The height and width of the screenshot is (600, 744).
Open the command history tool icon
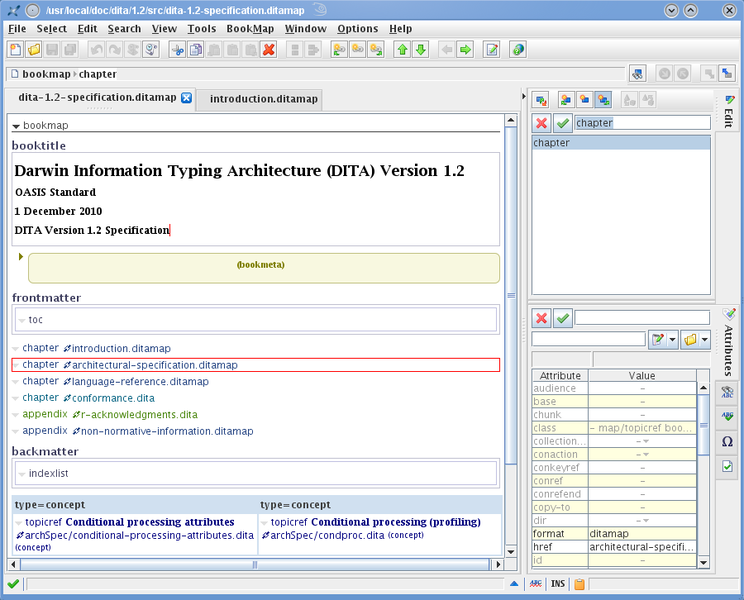coord(151,49)
